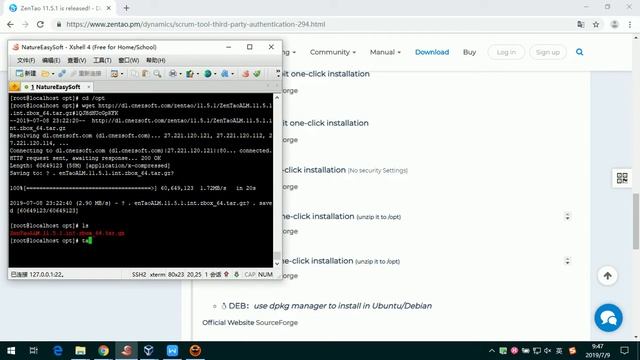Screen dimensions: 640x360
Task: Open File Explorer from the taskbar
Action: (80, 351)
